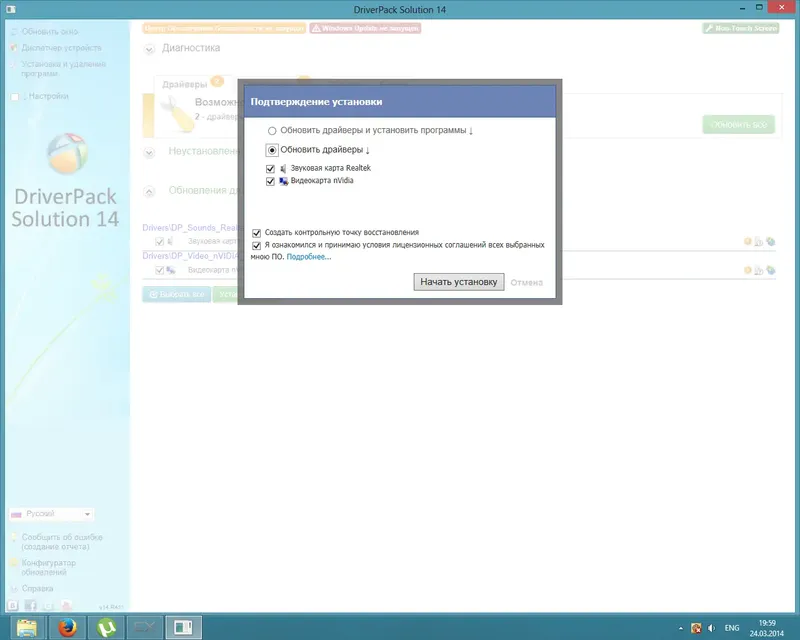Click Обновить окно in the sidebar
The width and height of the screenshot is (800, 640).
tap(49, 32)
